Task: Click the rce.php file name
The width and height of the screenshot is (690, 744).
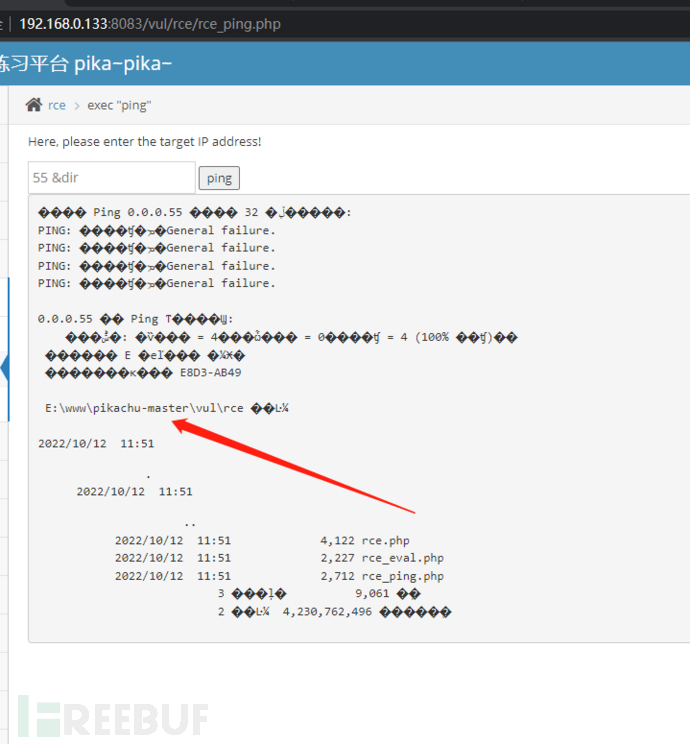Action: (385, 540)
